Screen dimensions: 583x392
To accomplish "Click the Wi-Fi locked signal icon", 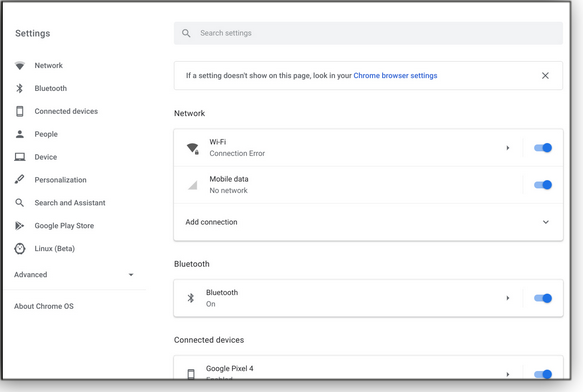I will click(193, 148).
